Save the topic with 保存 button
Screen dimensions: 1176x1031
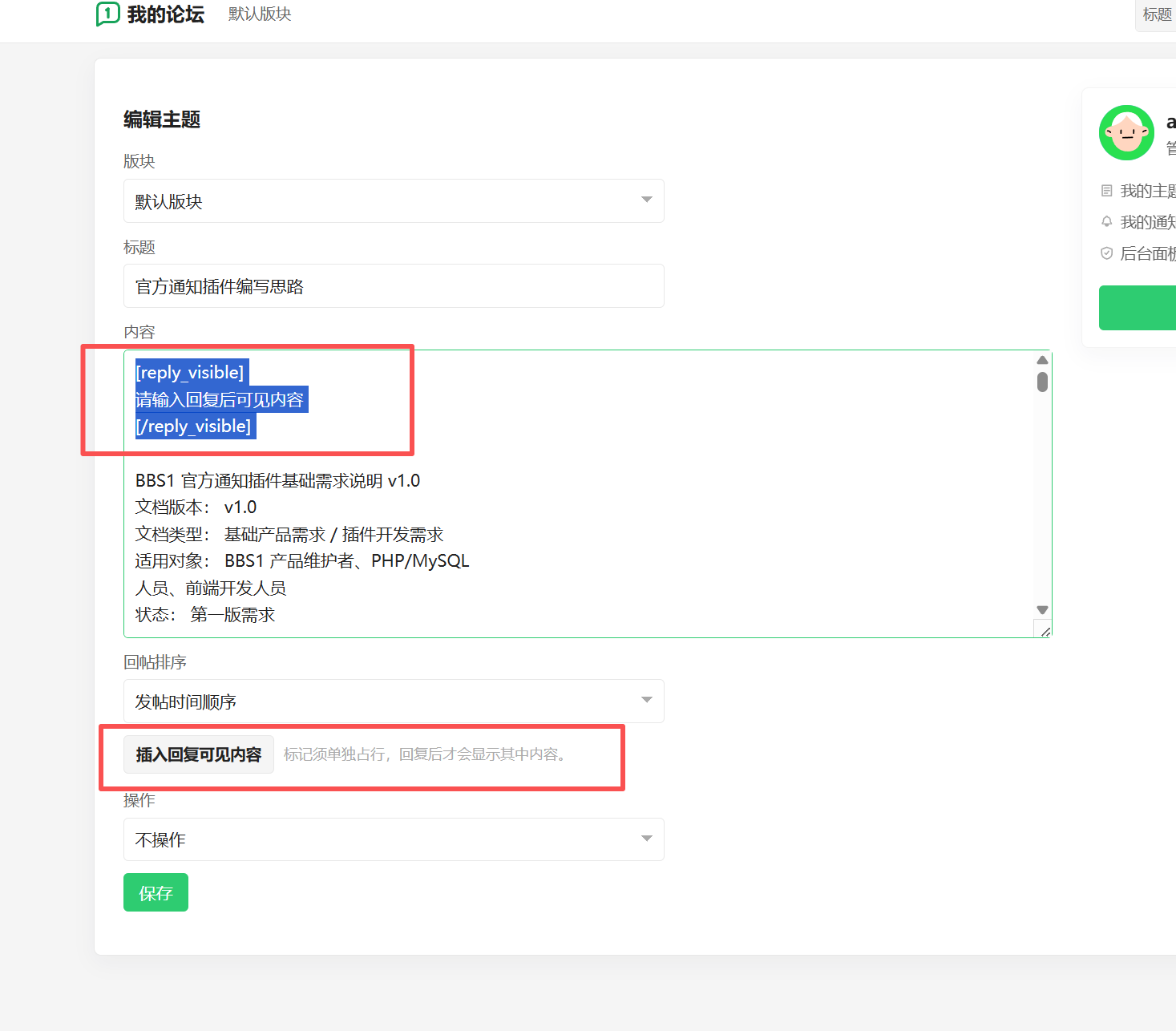(156, 892)
